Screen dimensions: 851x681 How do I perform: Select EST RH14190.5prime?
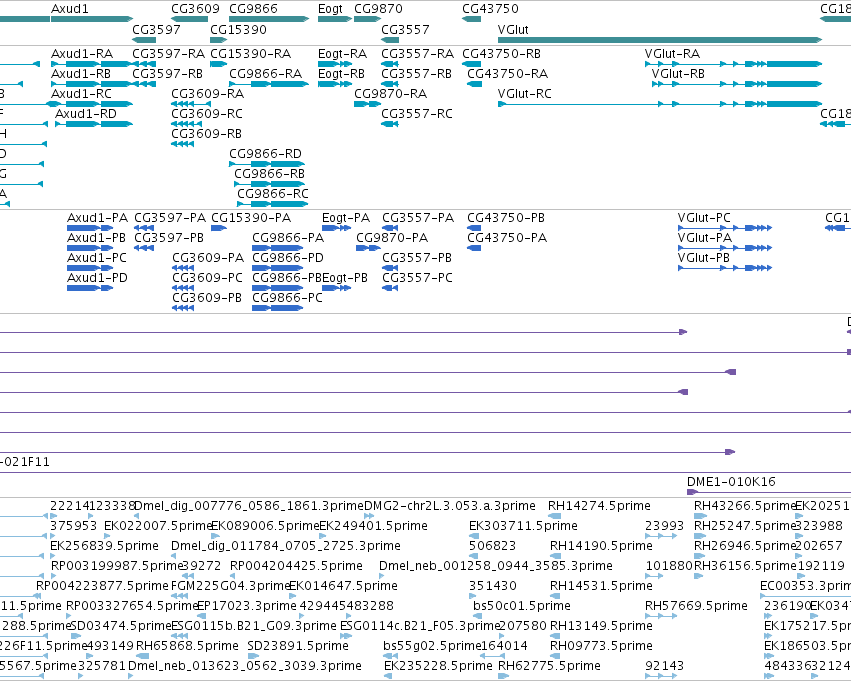pos(601,546)
